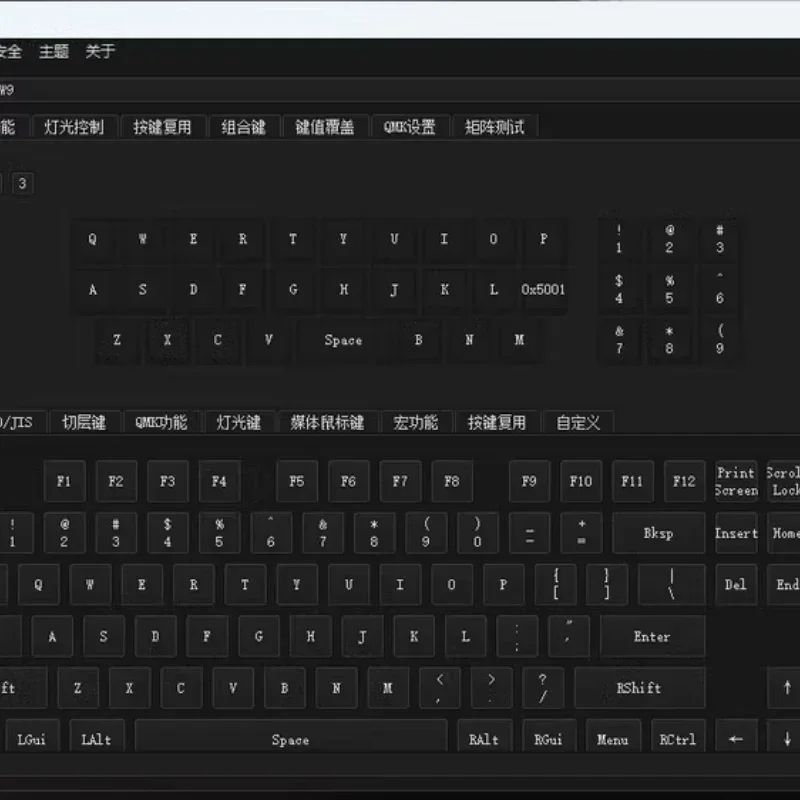
Task: Pick the left arrow keycode
Action: [736, 740]
